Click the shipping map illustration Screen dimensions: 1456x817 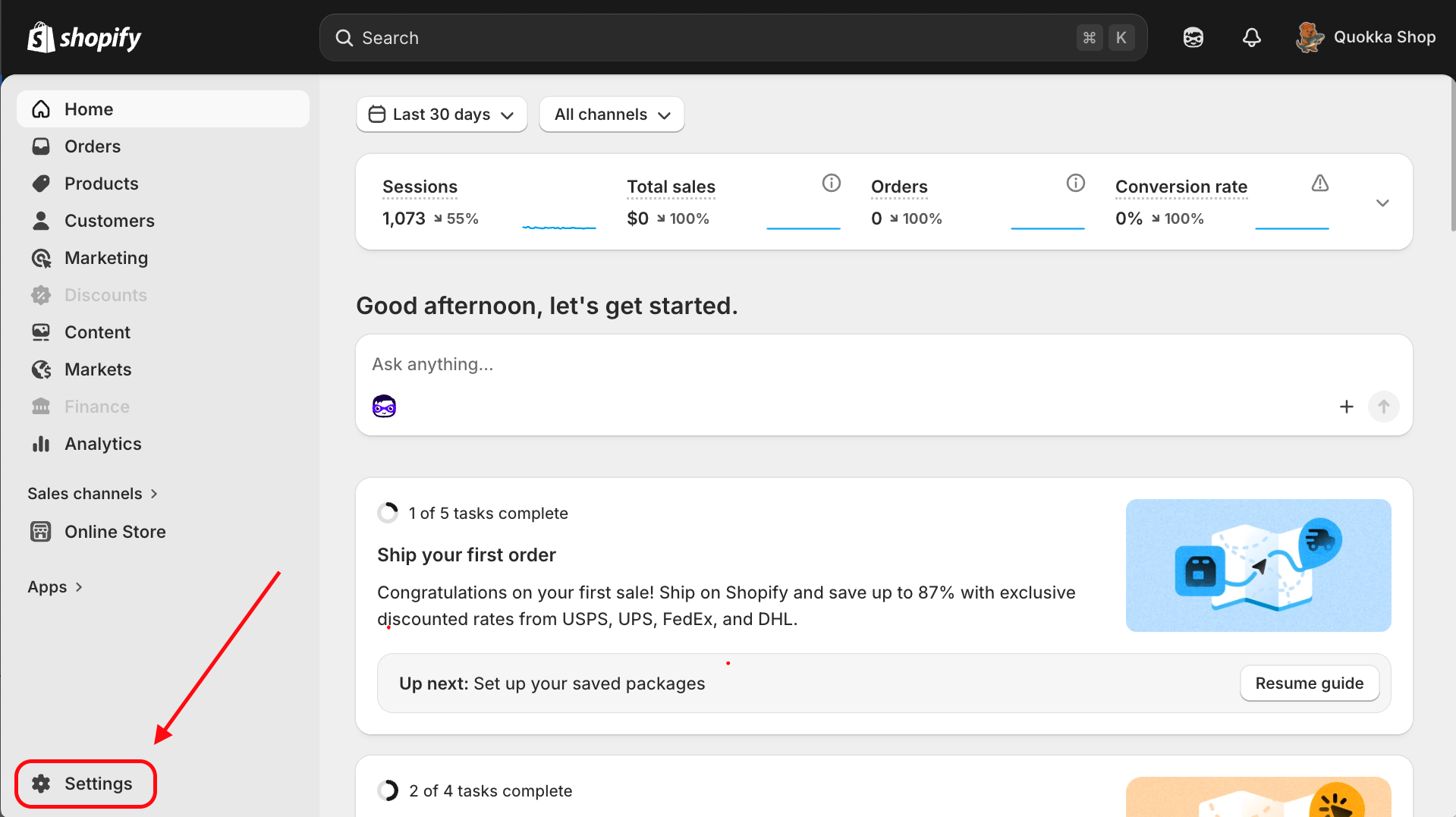pos(1258,565)
